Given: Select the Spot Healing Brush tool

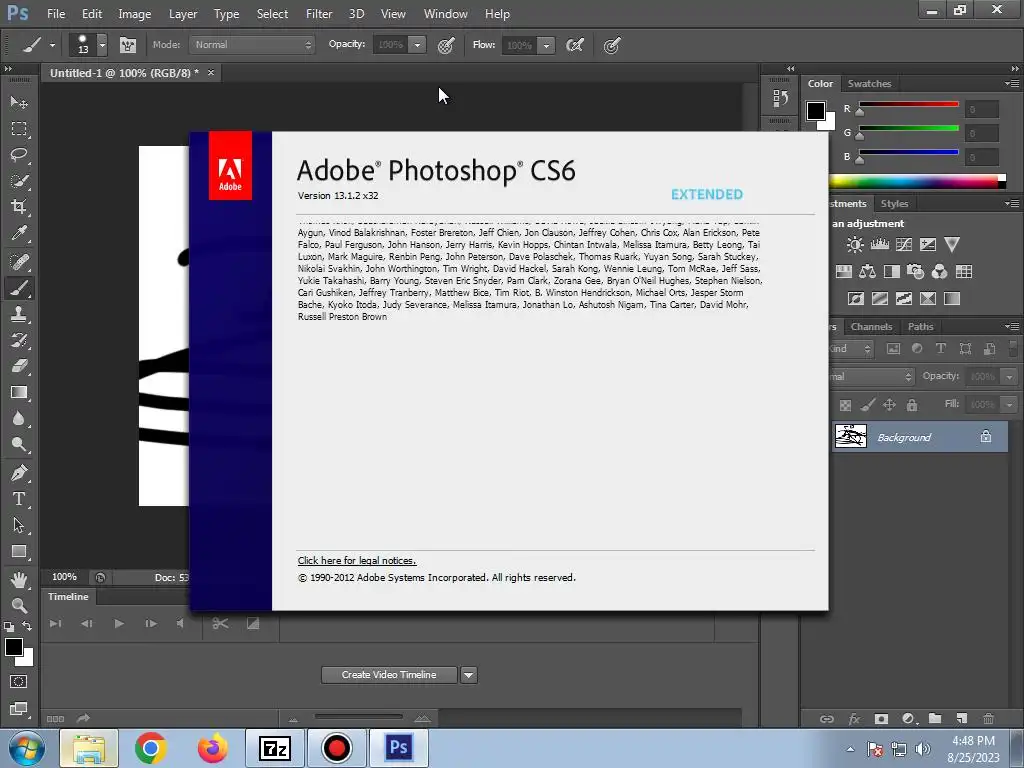Looking at the screenshot, I should [x=18, y=262].
